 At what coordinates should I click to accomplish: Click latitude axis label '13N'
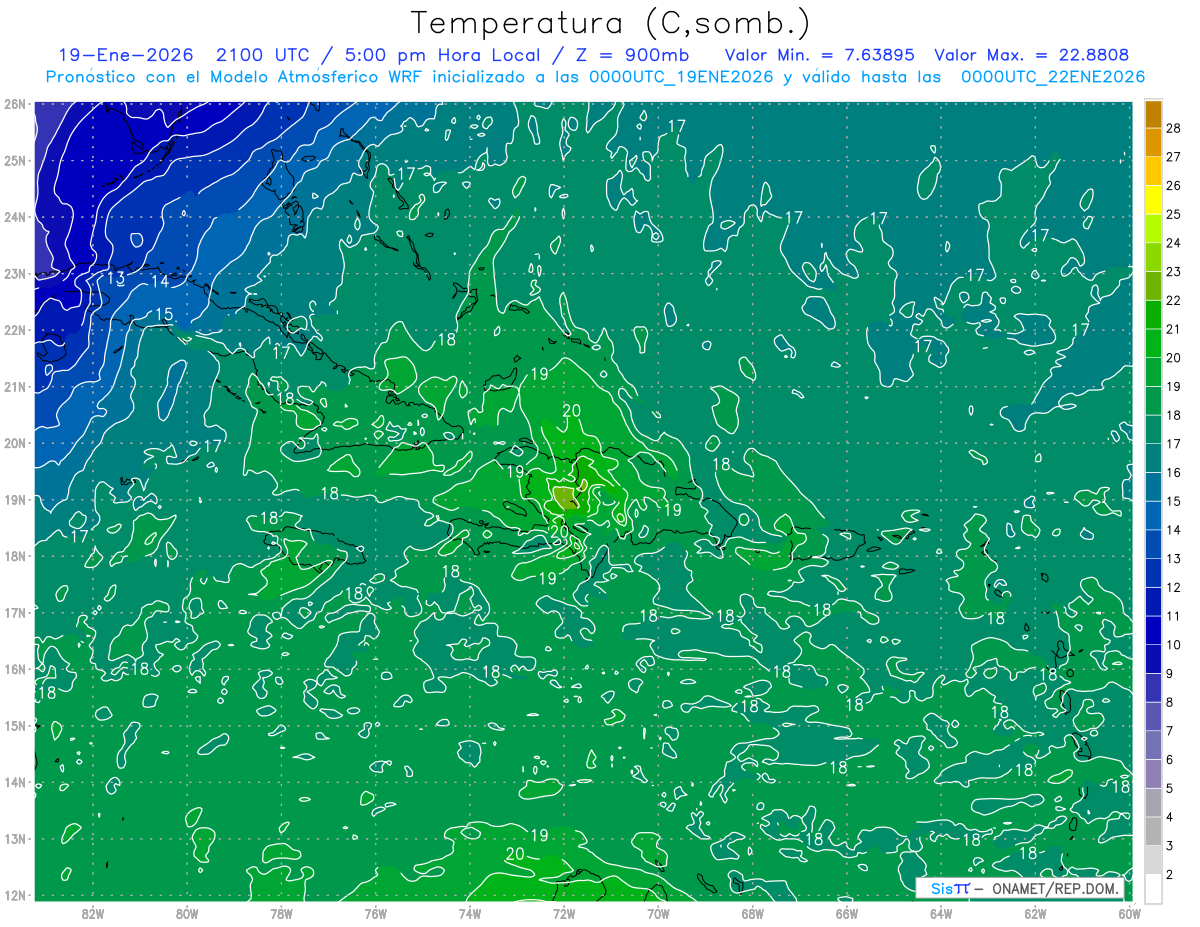click(15, 839)
